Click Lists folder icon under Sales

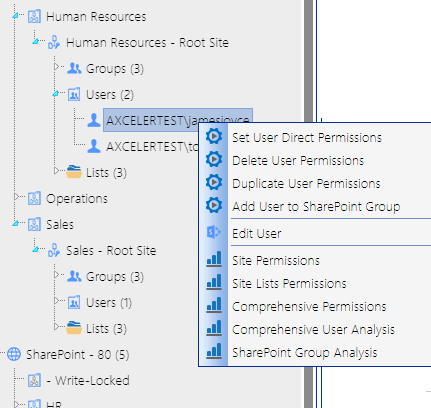coord(74,328)
